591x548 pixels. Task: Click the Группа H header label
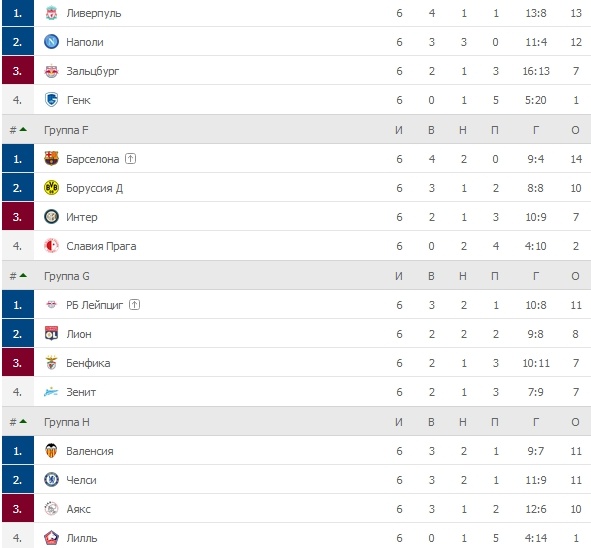(67, 422)
